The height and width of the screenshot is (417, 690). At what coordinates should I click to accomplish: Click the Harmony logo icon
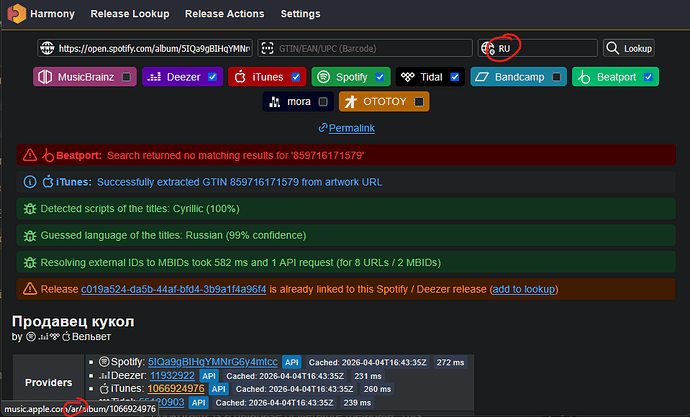[x=16, y=13]
